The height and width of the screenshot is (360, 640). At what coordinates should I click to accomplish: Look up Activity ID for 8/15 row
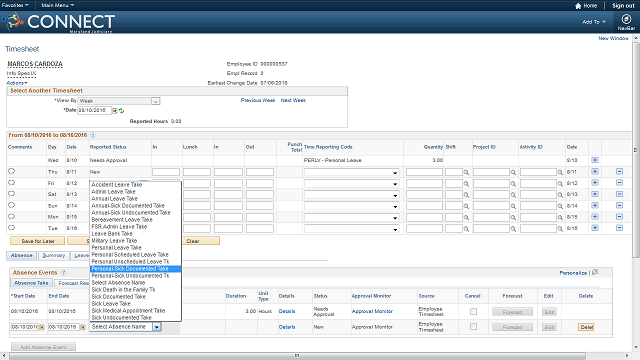560,218
